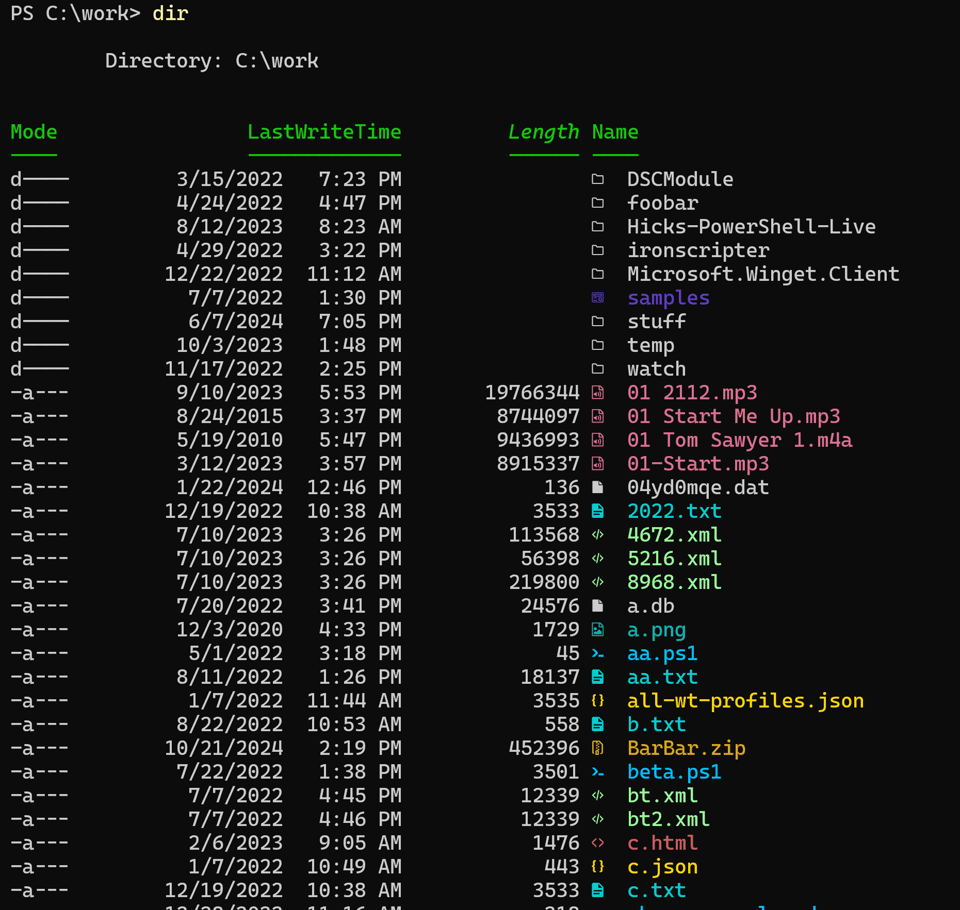Click the LastWriteTime column header
The image size is (960, 910).
(324, 132)
